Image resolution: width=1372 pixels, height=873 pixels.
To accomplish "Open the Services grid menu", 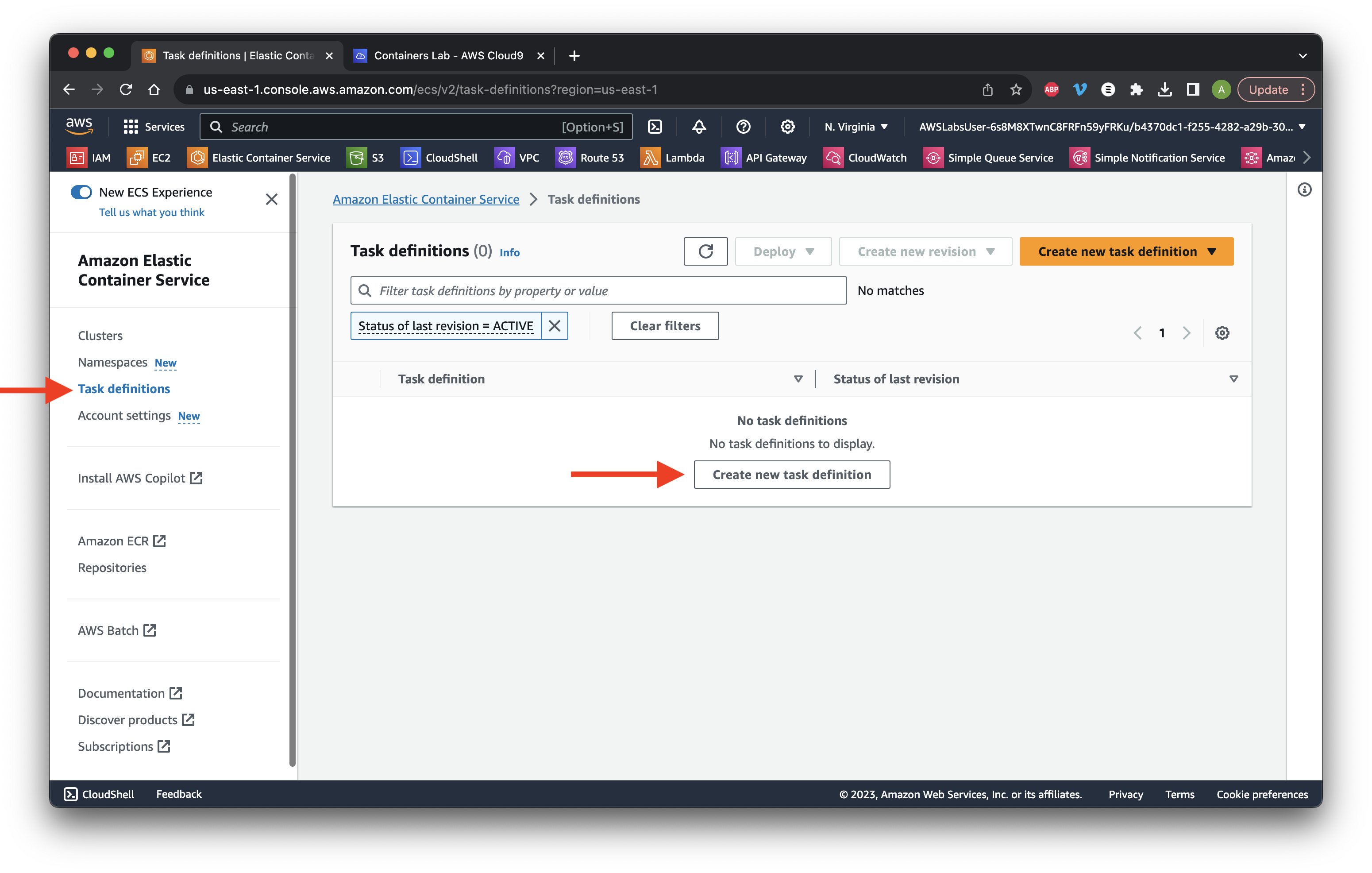I will pyautogui.click(x=154, y=127).
